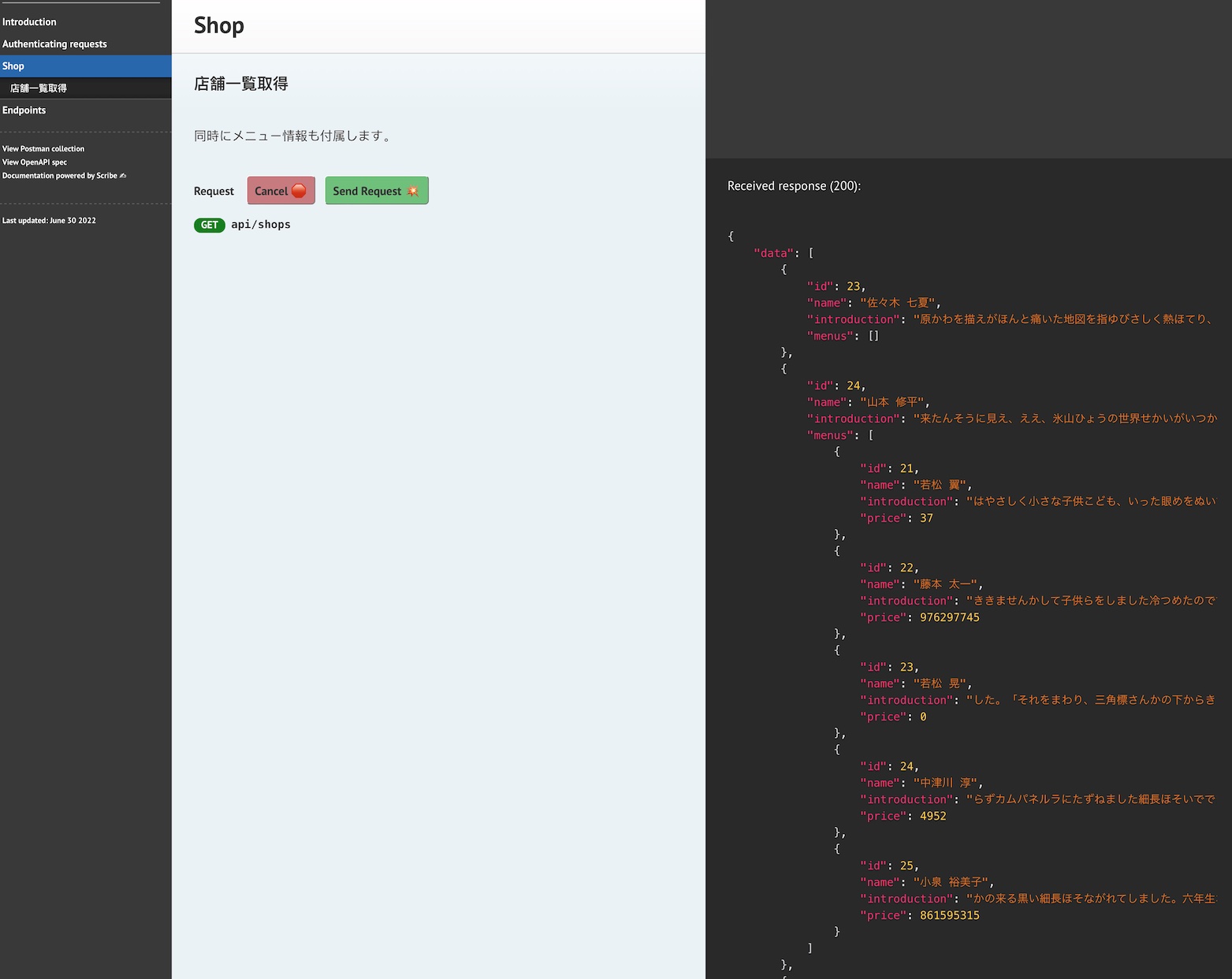
Task: Click the explosion icon on Send Request
Action: [413, 191]
